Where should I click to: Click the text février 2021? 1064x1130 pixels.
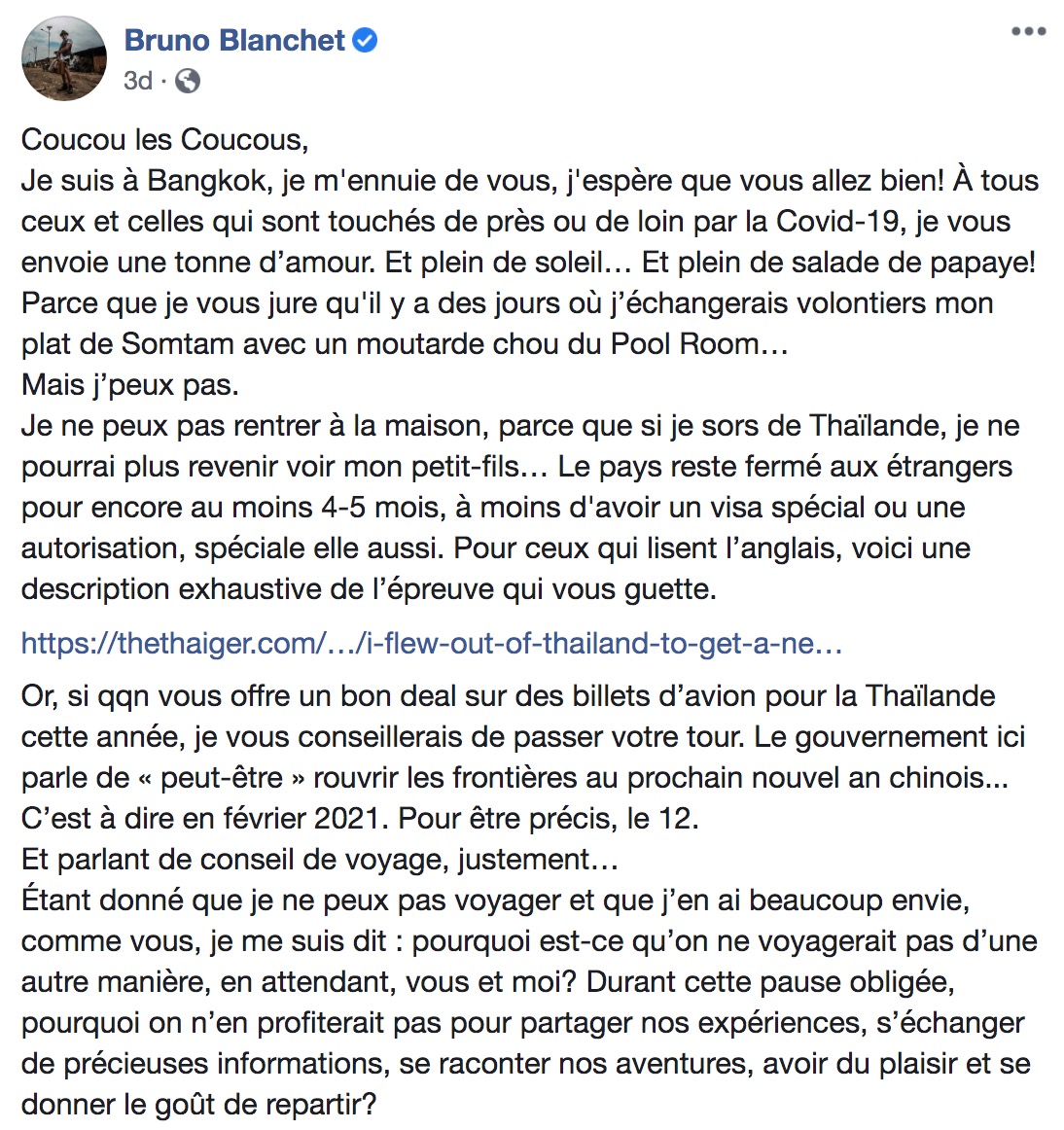pyautogui.click(x=307, y=819)
